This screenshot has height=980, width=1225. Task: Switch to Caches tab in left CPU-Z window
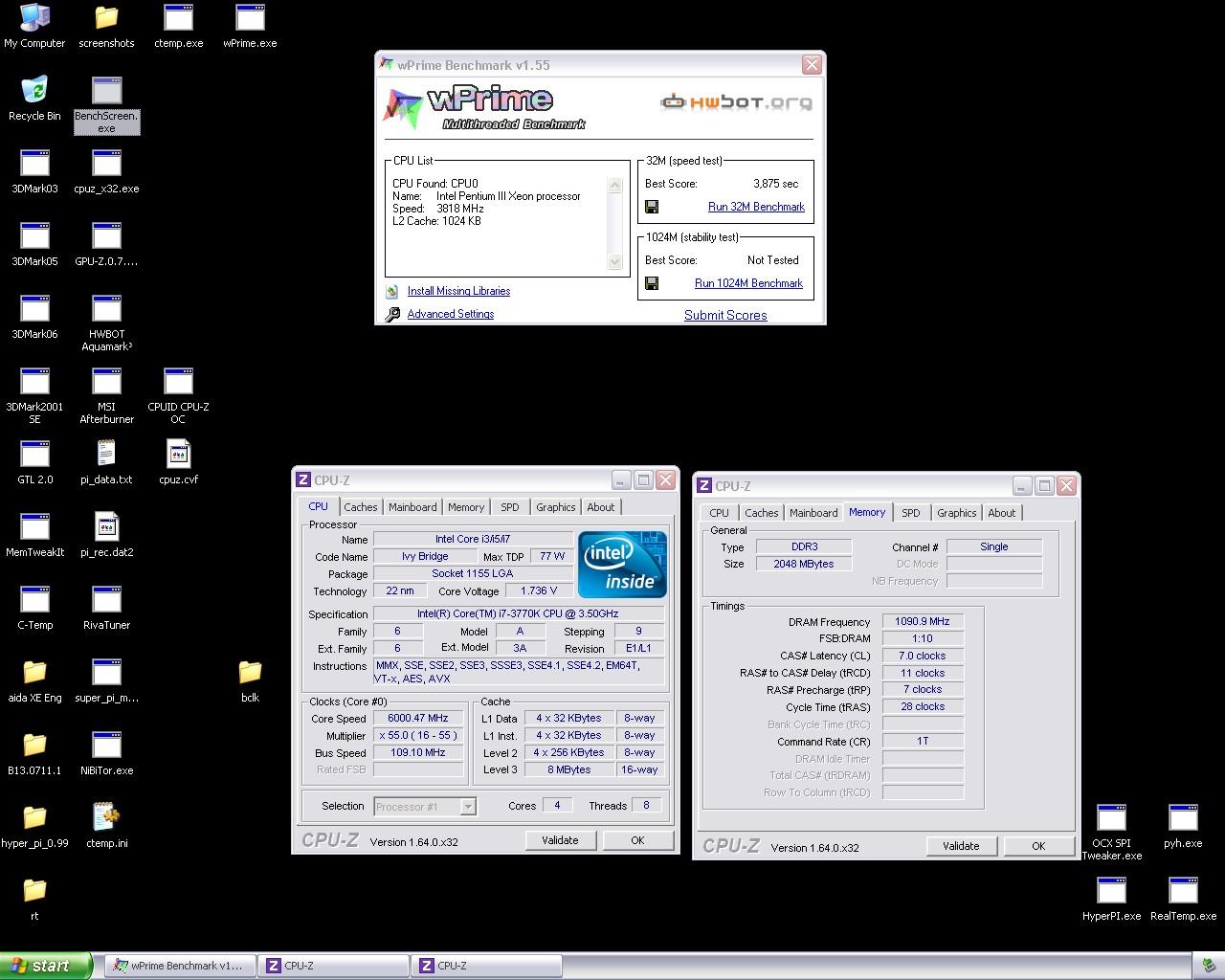click(361, 507)
